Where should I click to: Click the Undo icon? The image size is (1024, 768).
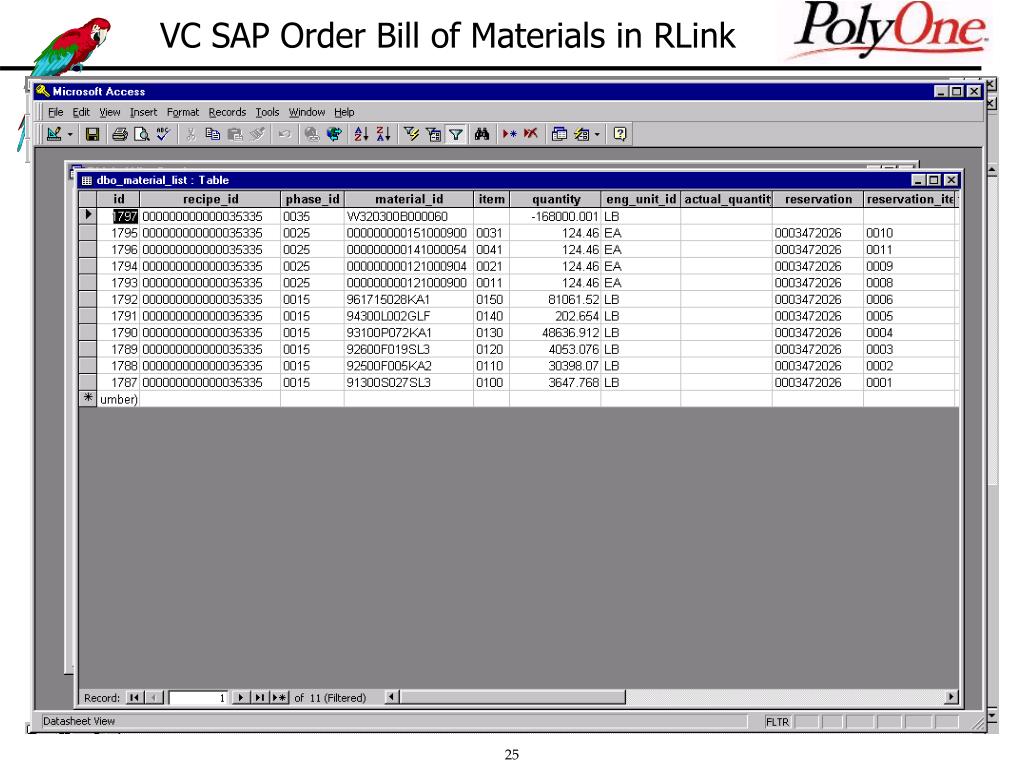(284, 135)
